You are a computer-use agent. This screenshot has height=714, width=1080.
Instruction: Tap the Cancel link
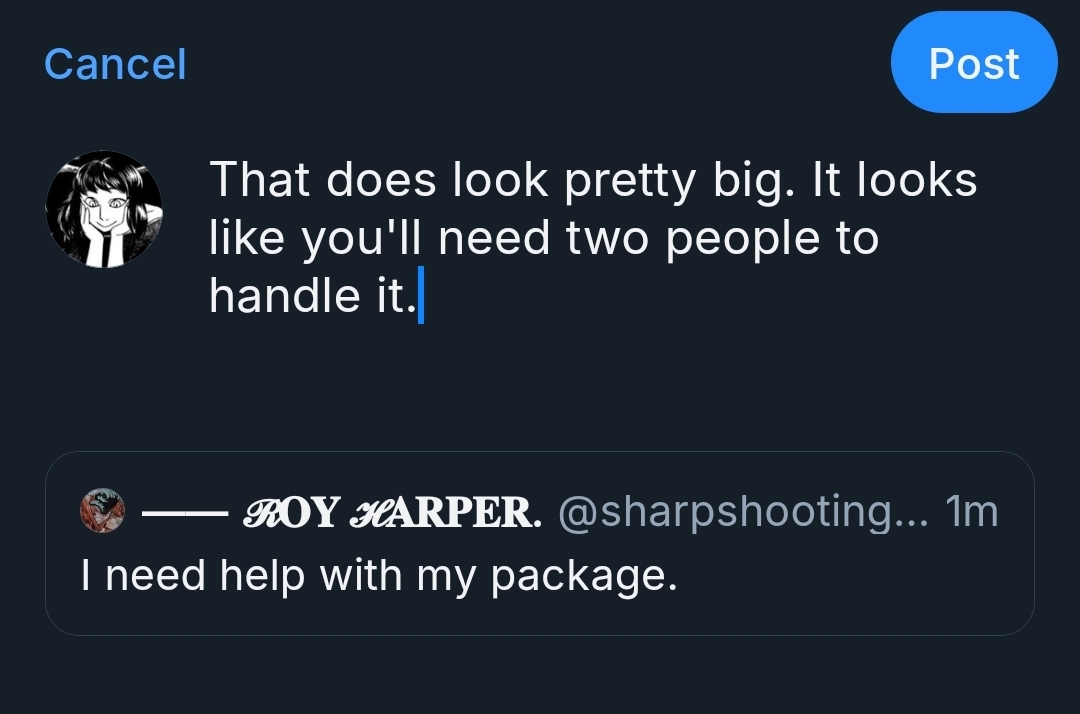coord(115,65)
